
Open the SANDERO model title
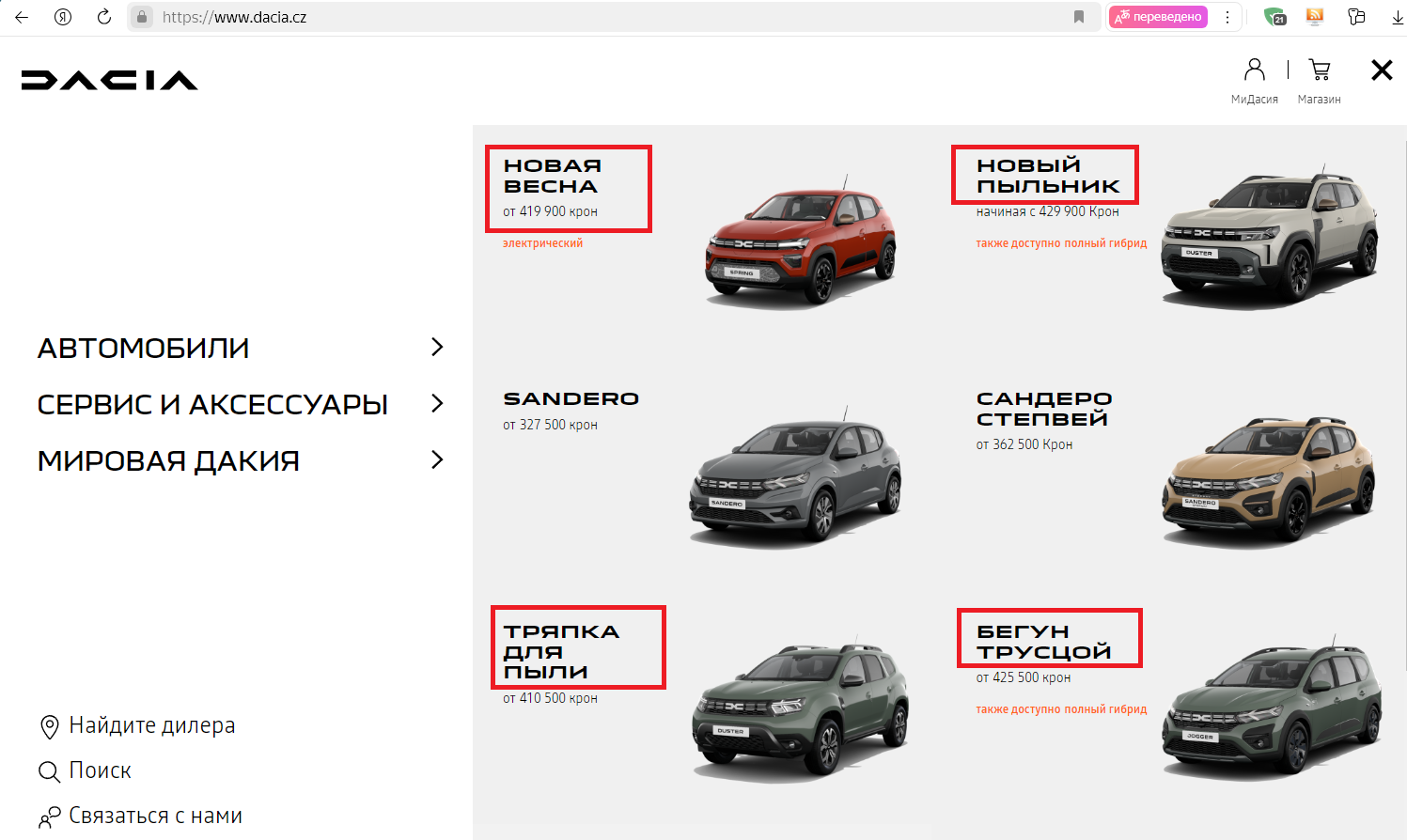571,398
